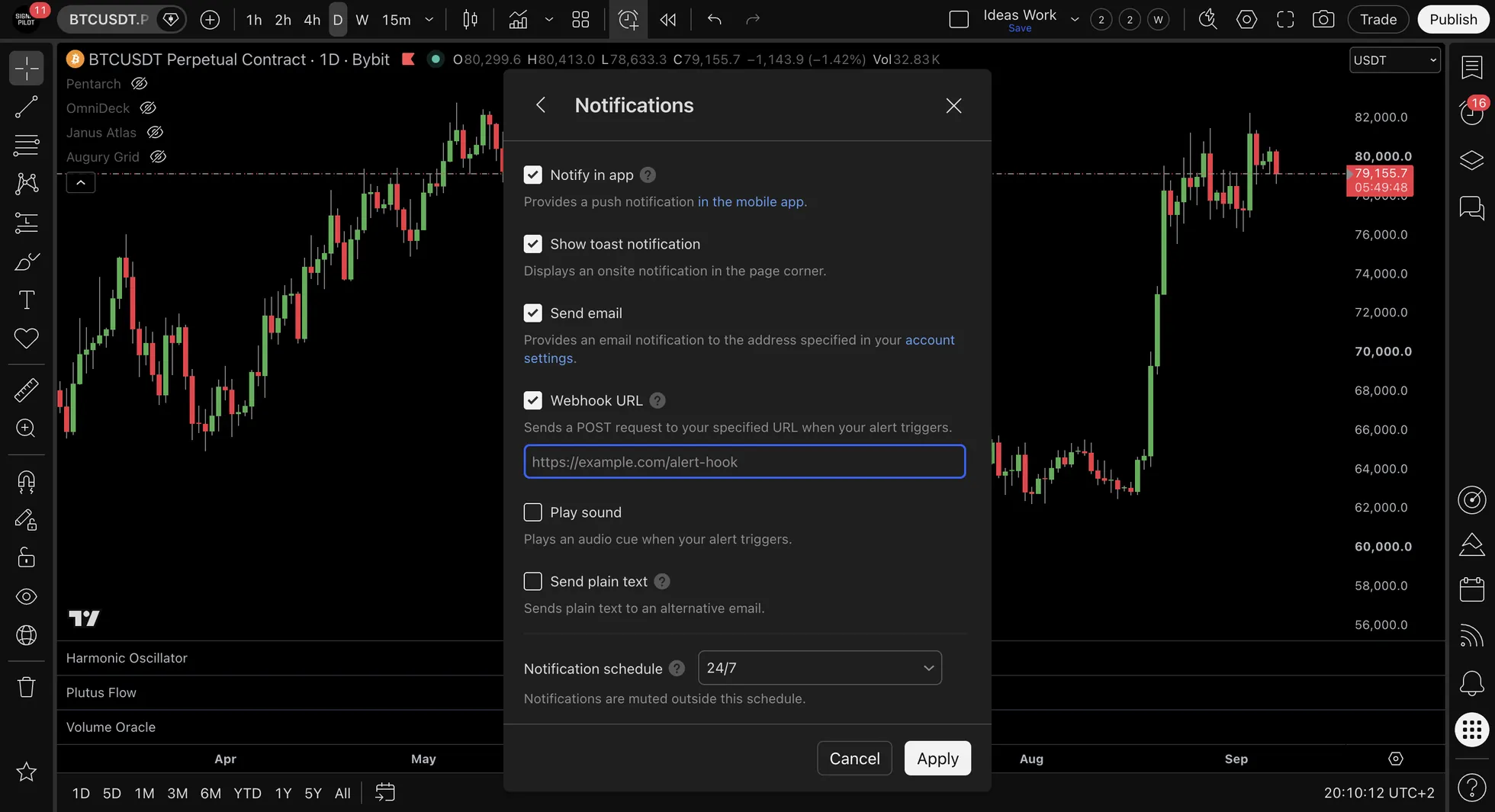Select the trend line drawing tool
1495x812 pixels.
point(26,107)
